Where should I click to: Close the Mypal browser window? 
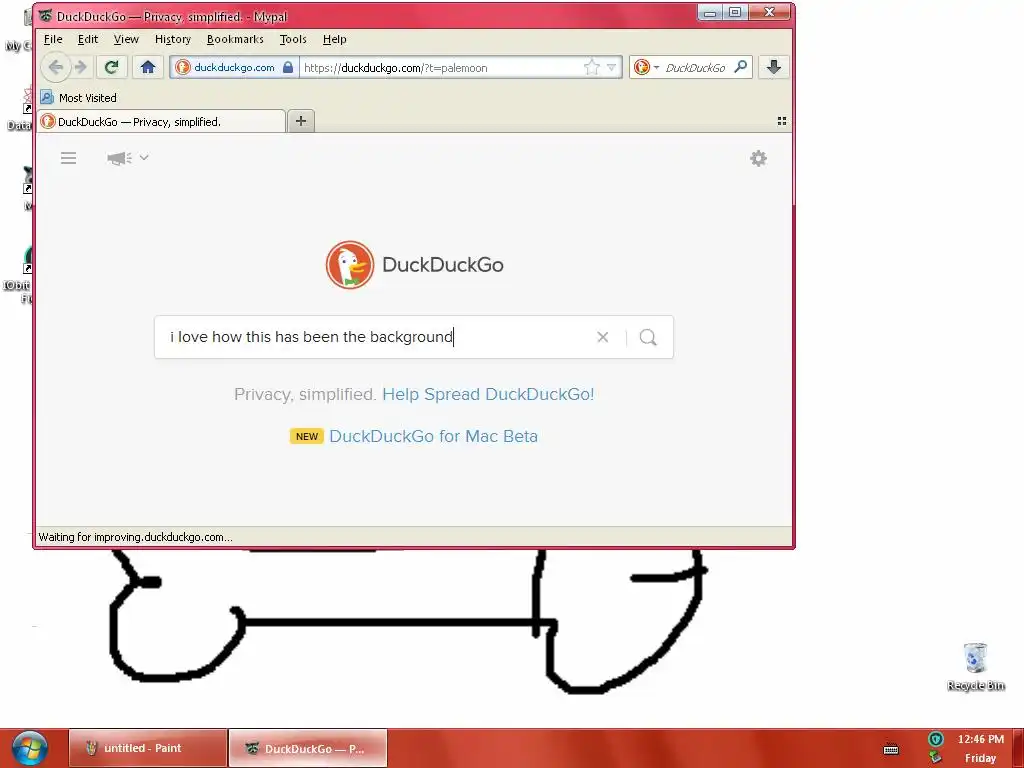click(x=769, y=12)
